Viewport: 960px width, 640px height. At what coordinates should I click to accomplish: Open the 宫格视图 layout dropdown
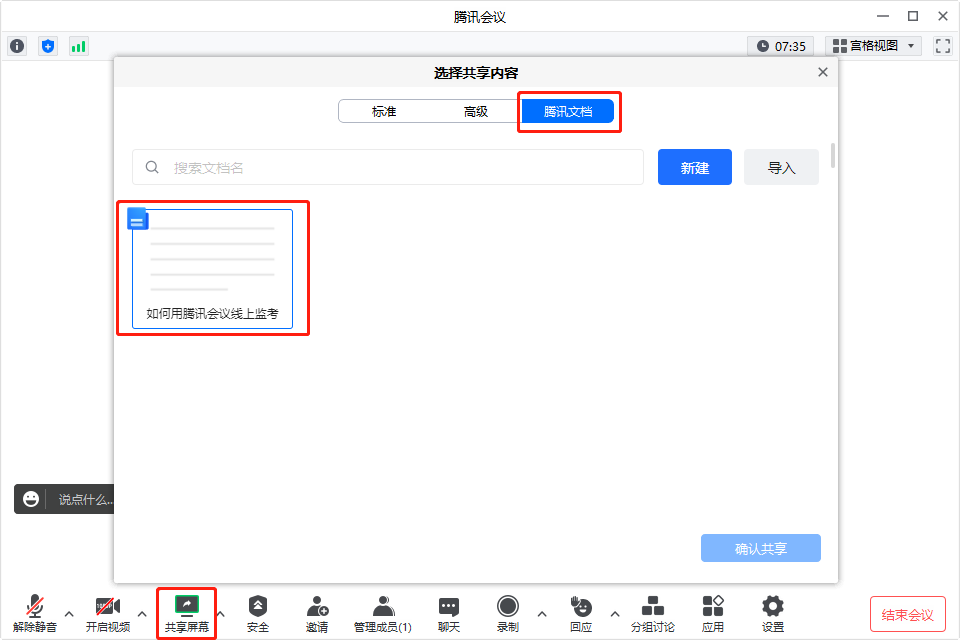(874, 46)
